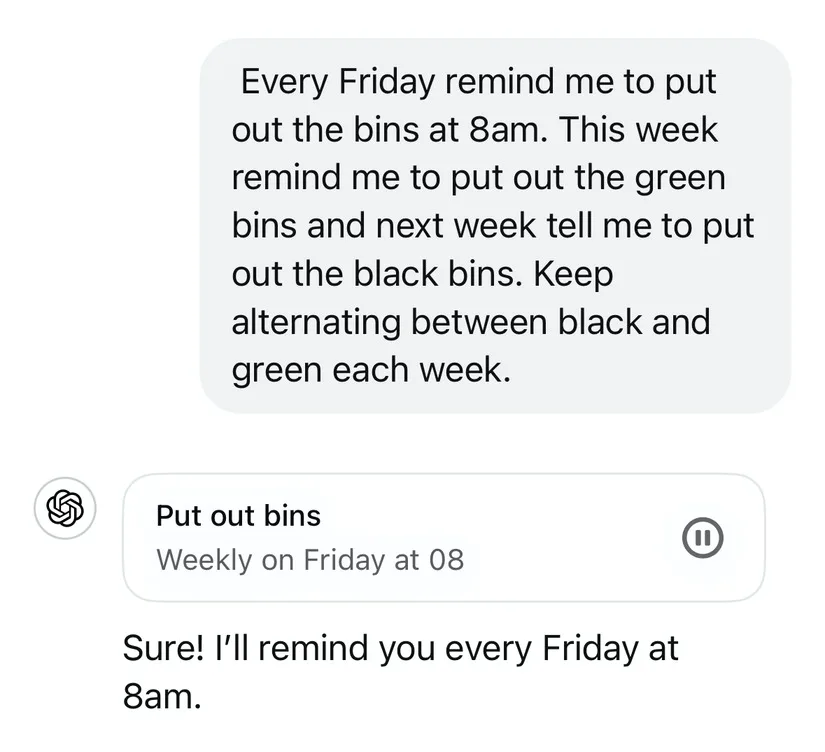
Task: Click 'Every Friday remind me' first message line
Action: coord(478,82)
